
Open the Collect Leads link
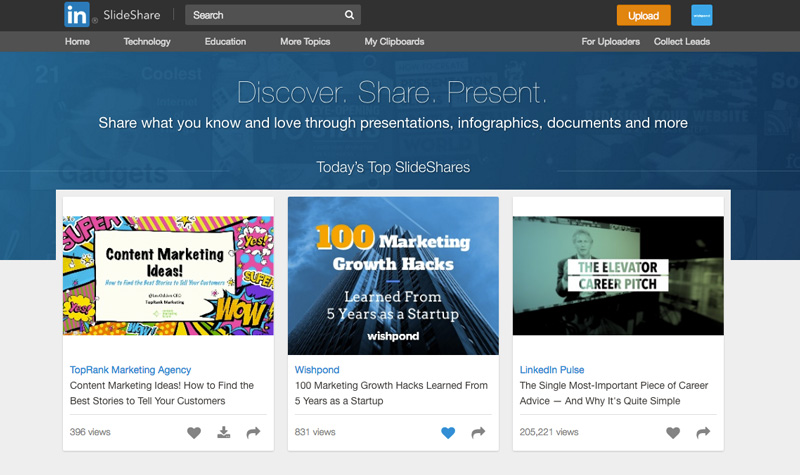tap(682, 41)
